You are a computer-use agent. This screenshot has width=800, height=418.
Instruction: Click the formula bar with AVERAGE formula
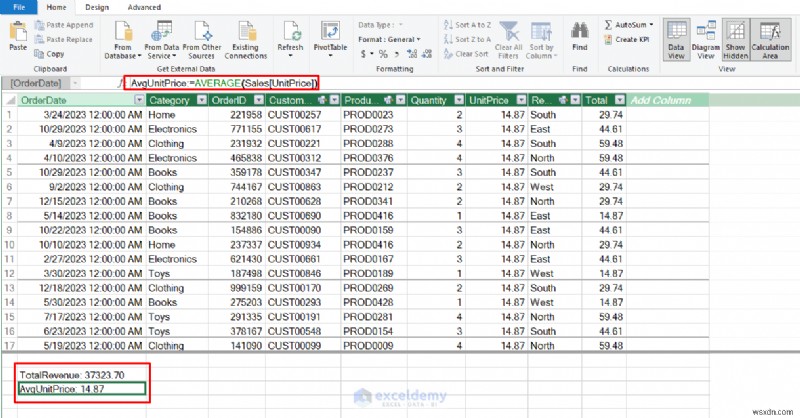[221, 83]
